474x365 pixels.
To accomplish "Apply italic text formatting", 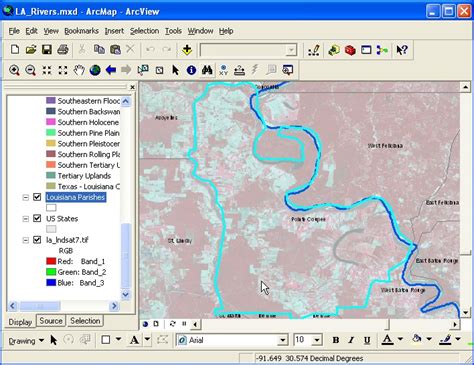I will pos(351,340).
